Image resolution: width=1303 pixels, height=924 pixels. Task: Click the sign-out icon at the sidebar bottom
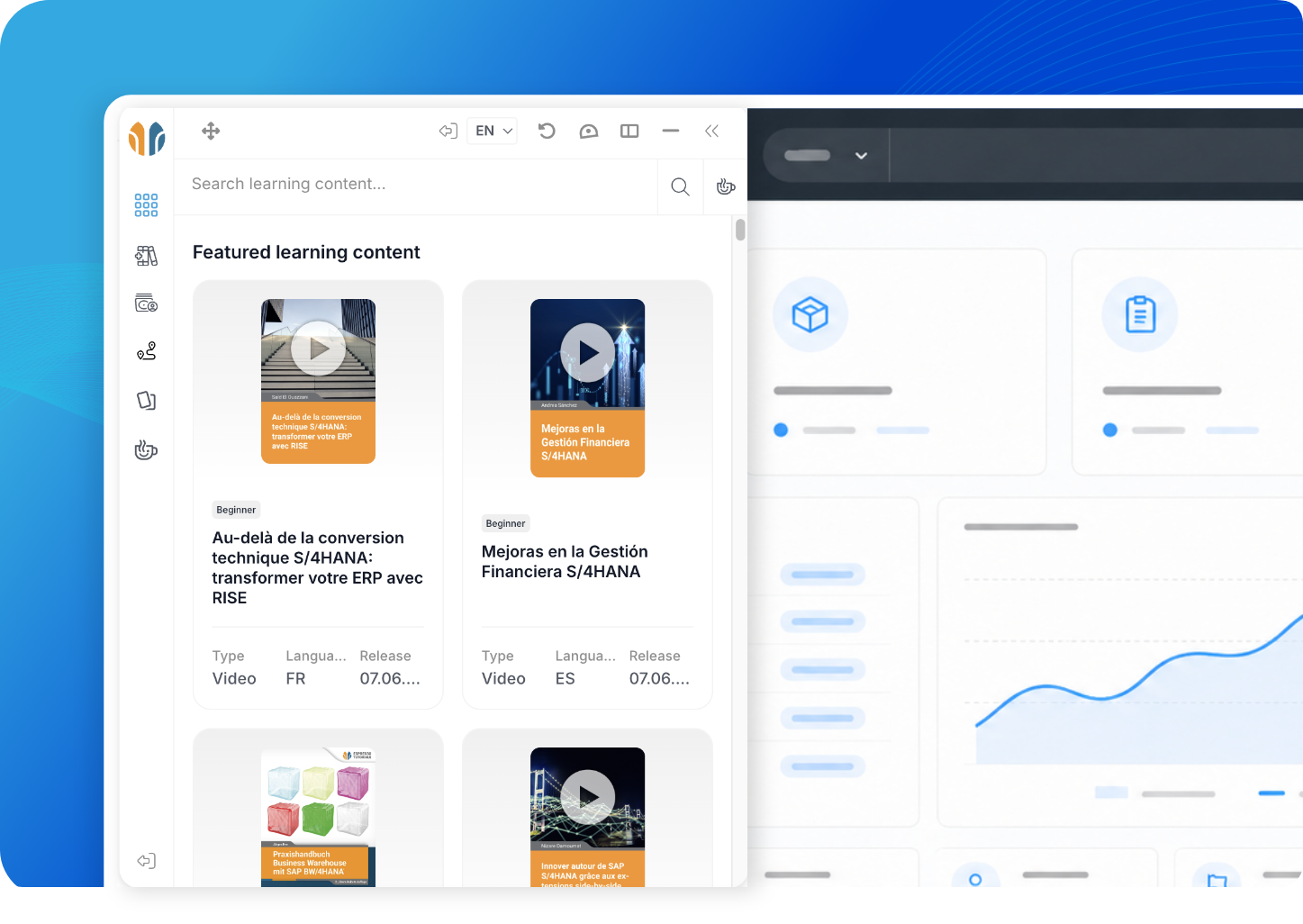(x=146, y=861)
